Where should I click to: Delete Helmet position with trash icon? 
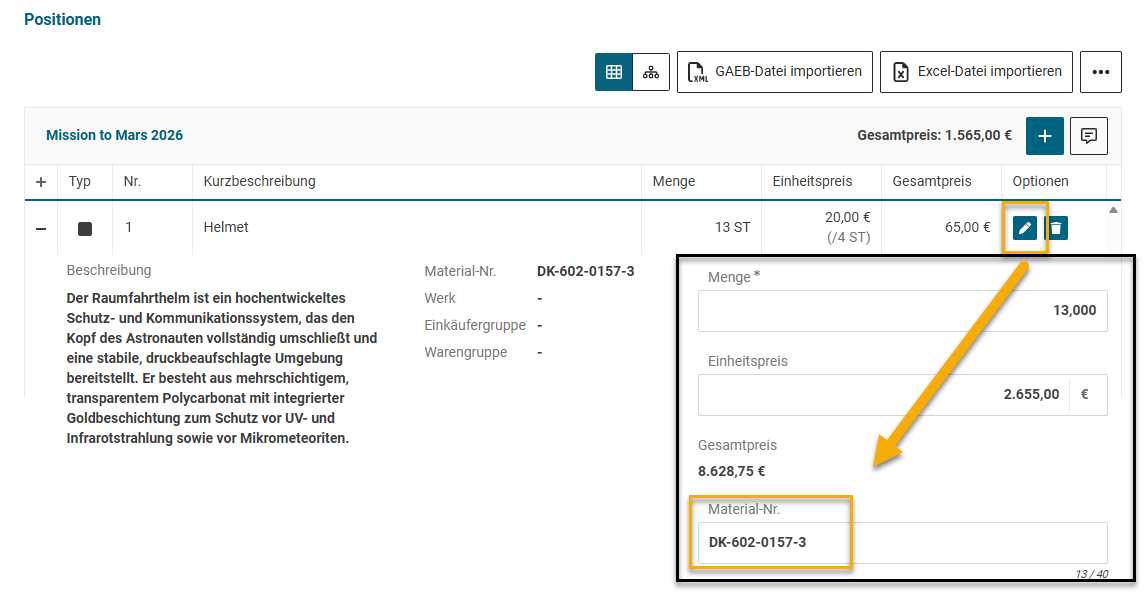point(1056,228)
